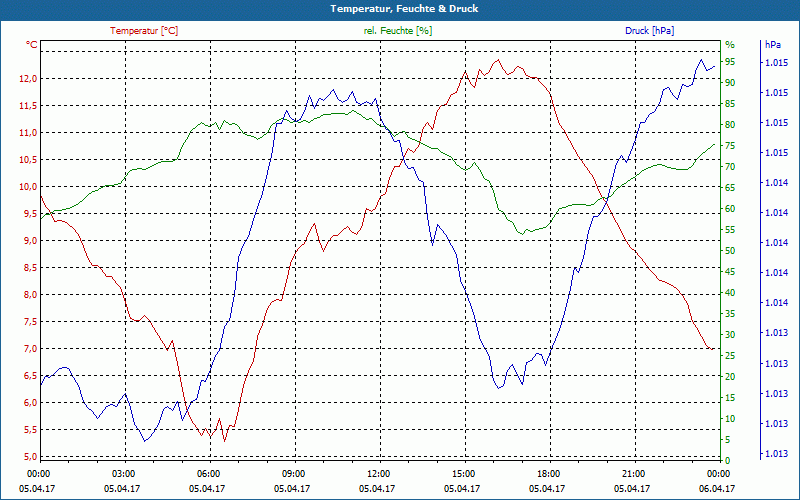Click the '11,5' temperature axis tick
This screenshot has width=800, height=500.
[28, 106]
